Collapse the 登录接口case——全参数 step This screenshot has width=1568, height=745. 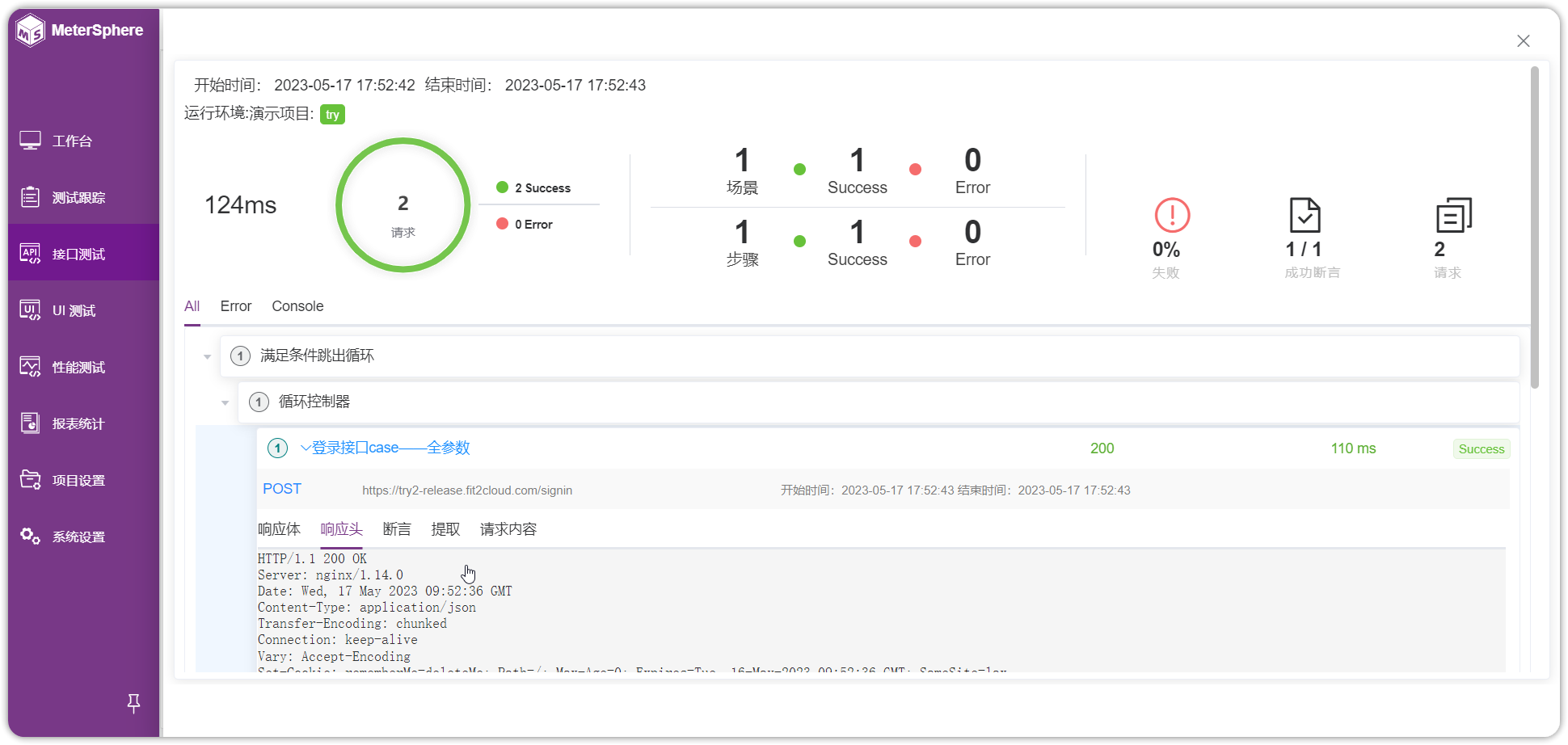point(306,448)
